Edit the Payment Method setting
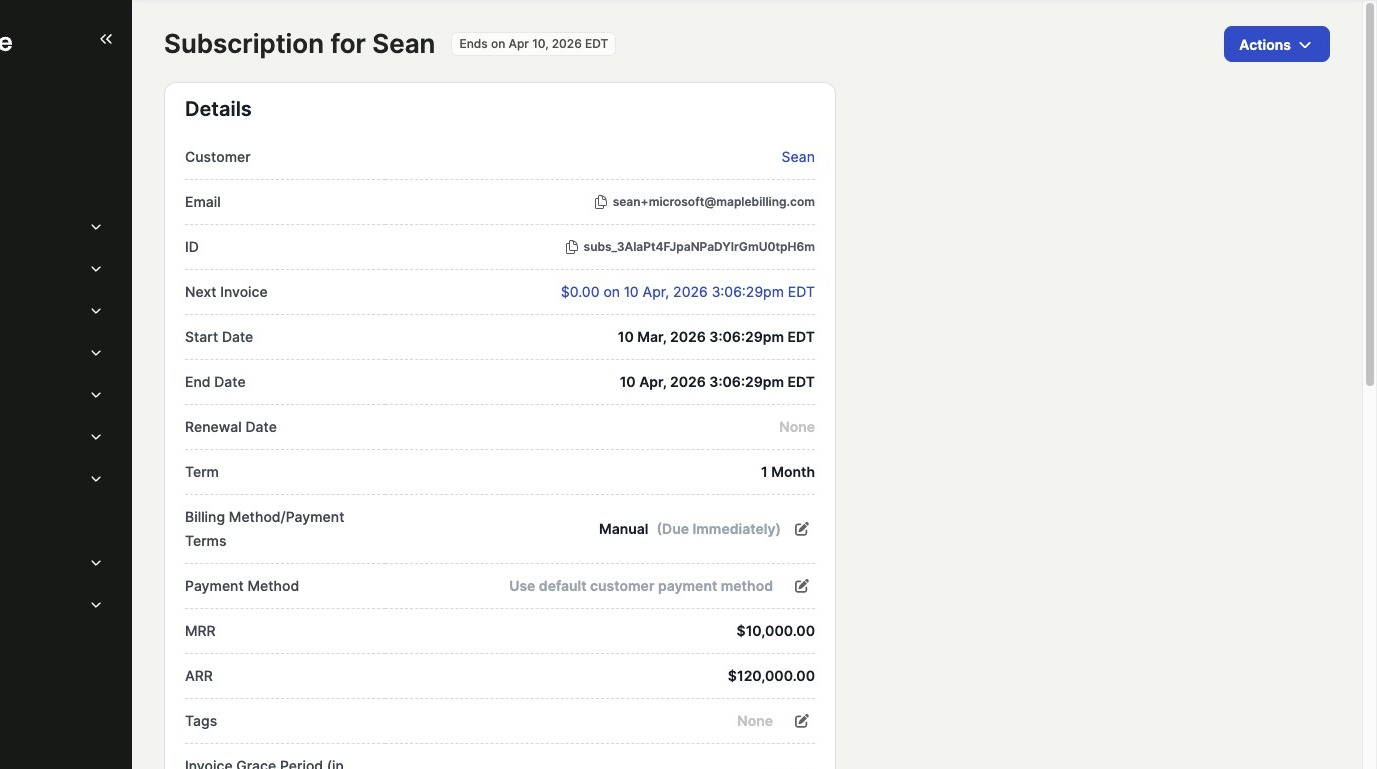The image size is (1377, 769). pyautogui.click(x=801, y=586)
